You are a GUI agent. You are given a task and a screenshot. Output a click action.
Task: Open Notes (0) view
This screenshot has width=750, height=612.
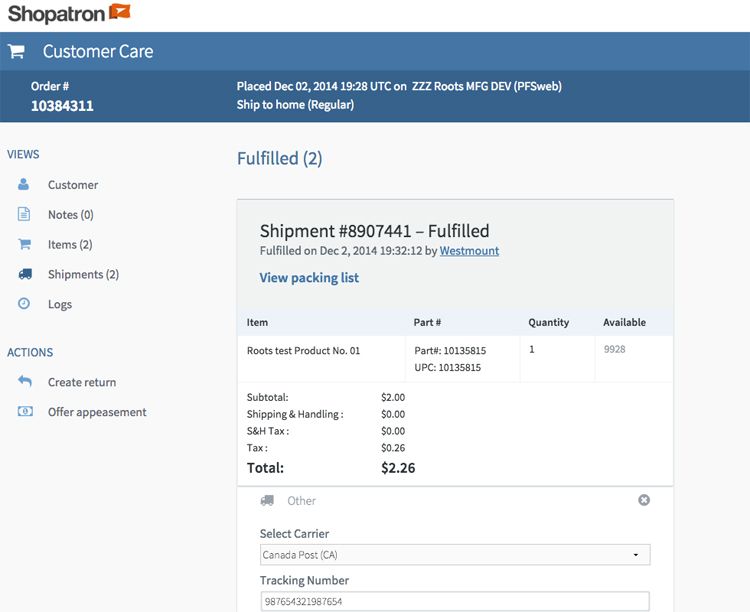(70, 215)
